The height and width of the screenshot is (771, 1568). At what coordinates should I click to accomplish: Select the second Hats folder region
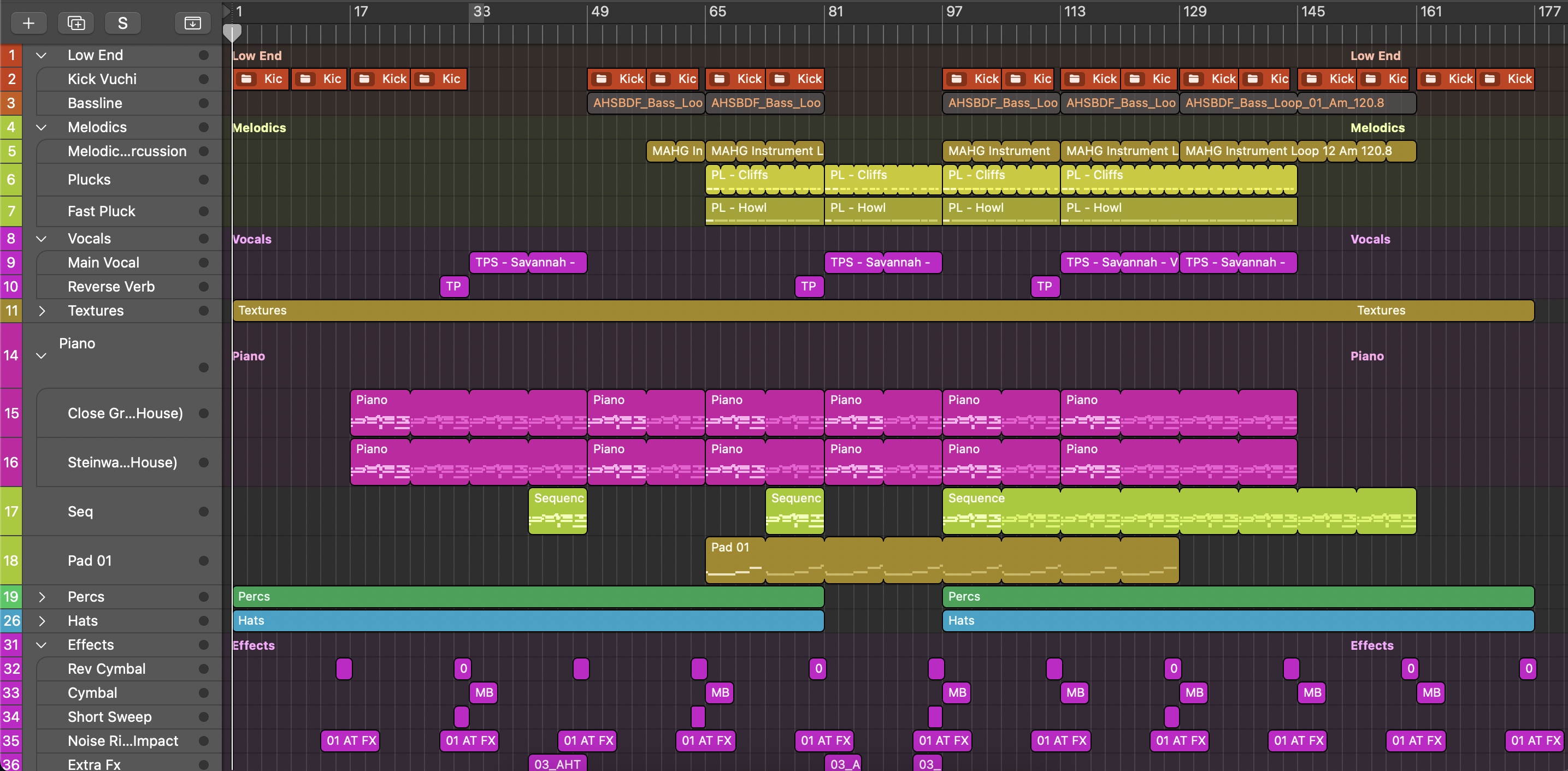tap(1238, 621)
